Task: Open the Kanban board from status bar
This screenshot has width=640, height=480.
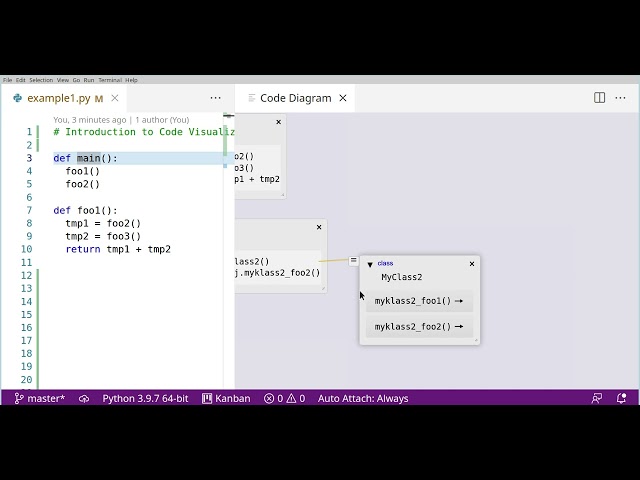Action: [x=226, y=398]
